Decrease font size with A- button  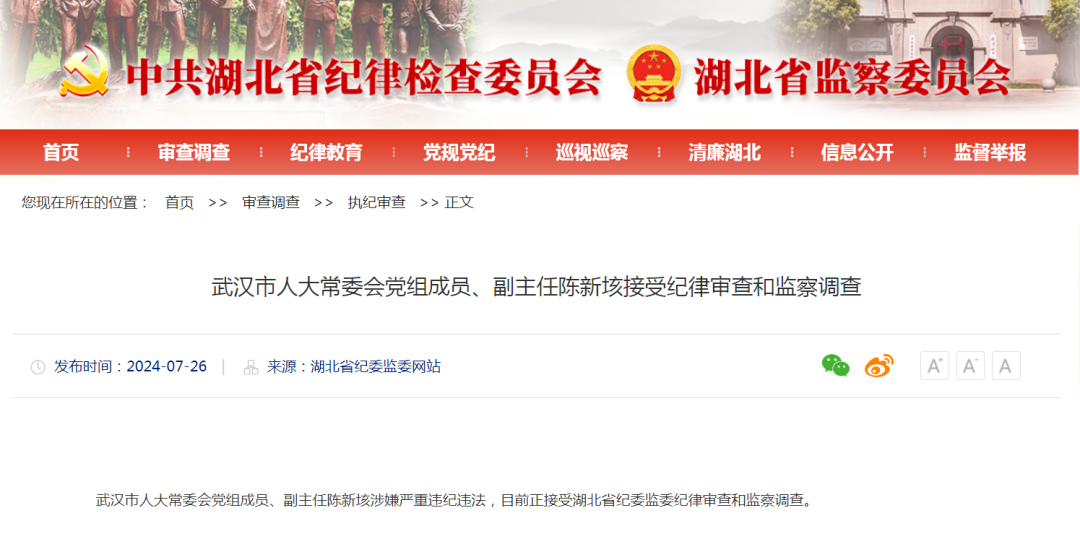point(970,366)
